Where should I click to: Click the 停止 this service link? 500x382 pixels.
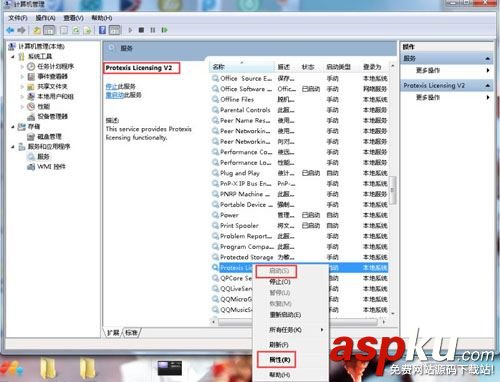[110, 86]
